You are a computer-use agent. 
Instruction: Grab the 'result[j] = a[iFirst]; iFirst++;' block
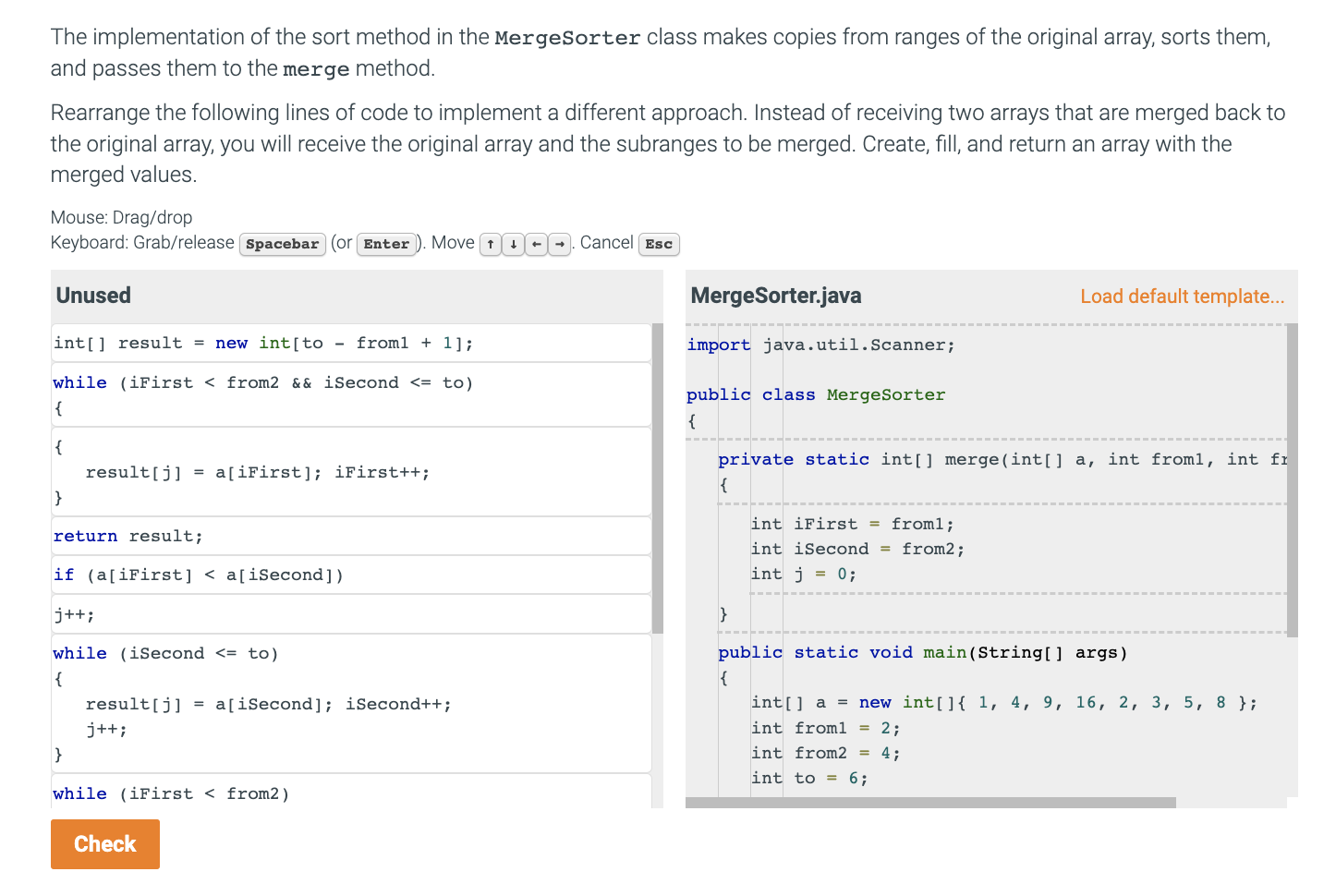(x=352, y=472)
